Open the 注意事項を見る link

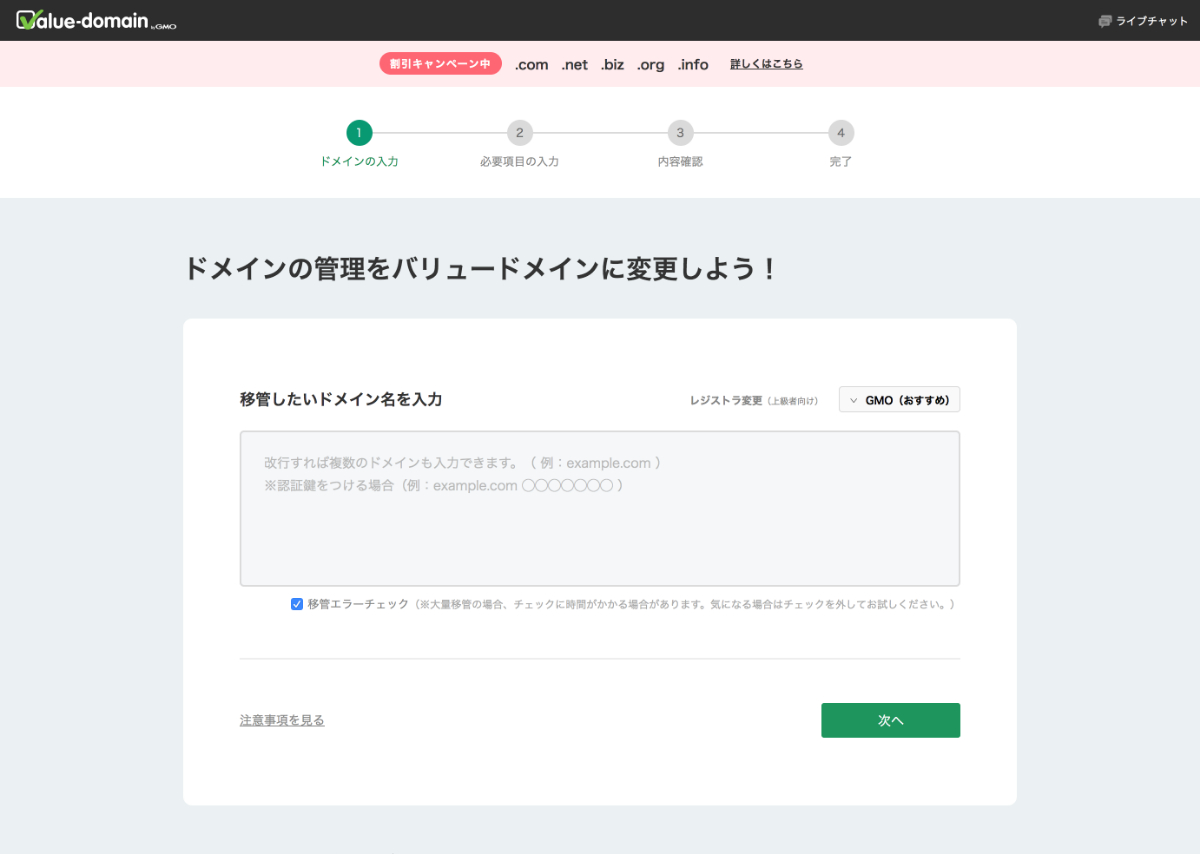pos(282,720)
